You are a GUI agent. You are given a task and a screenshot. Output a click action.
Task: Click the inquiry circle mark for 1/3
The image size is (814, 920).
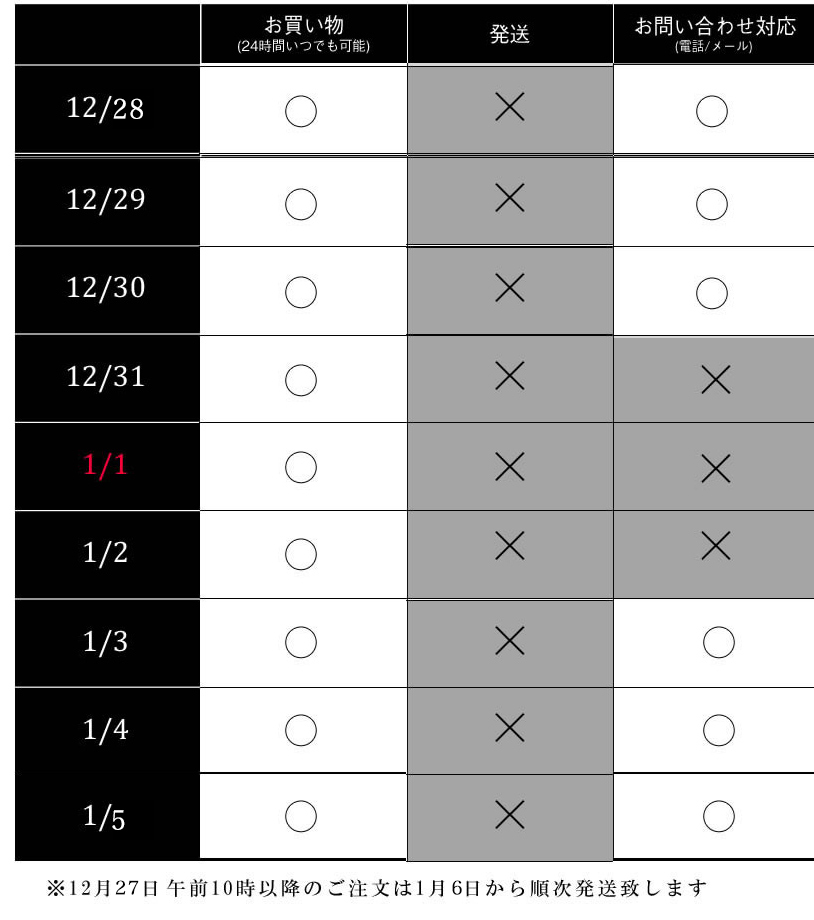[718, 642]
